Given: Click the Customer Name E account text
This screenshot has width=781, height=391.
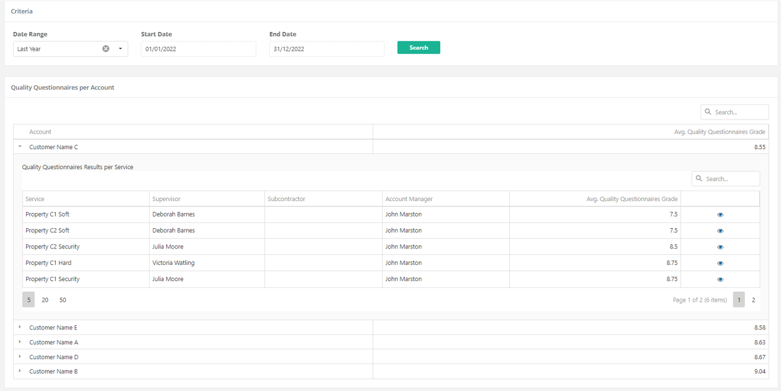Looking at the screenshot, I should 53,327.
